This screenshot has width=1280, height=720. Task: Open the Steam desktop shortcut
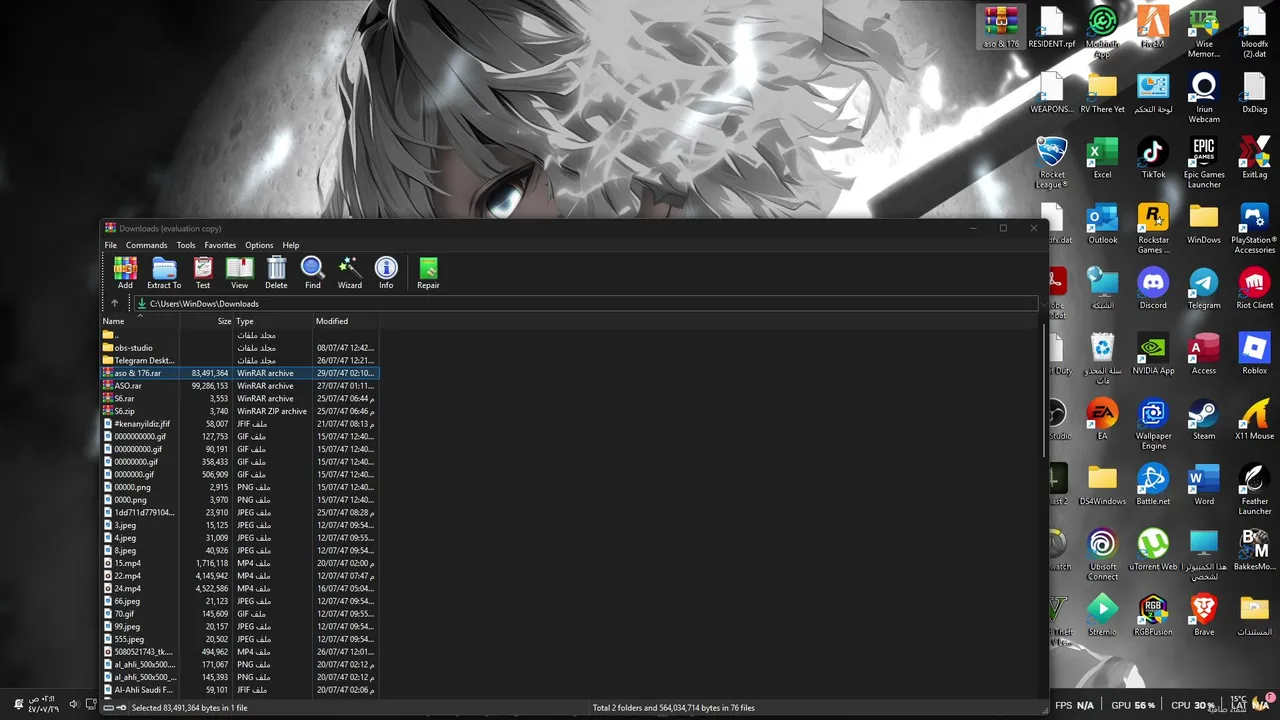(1204, 418)
